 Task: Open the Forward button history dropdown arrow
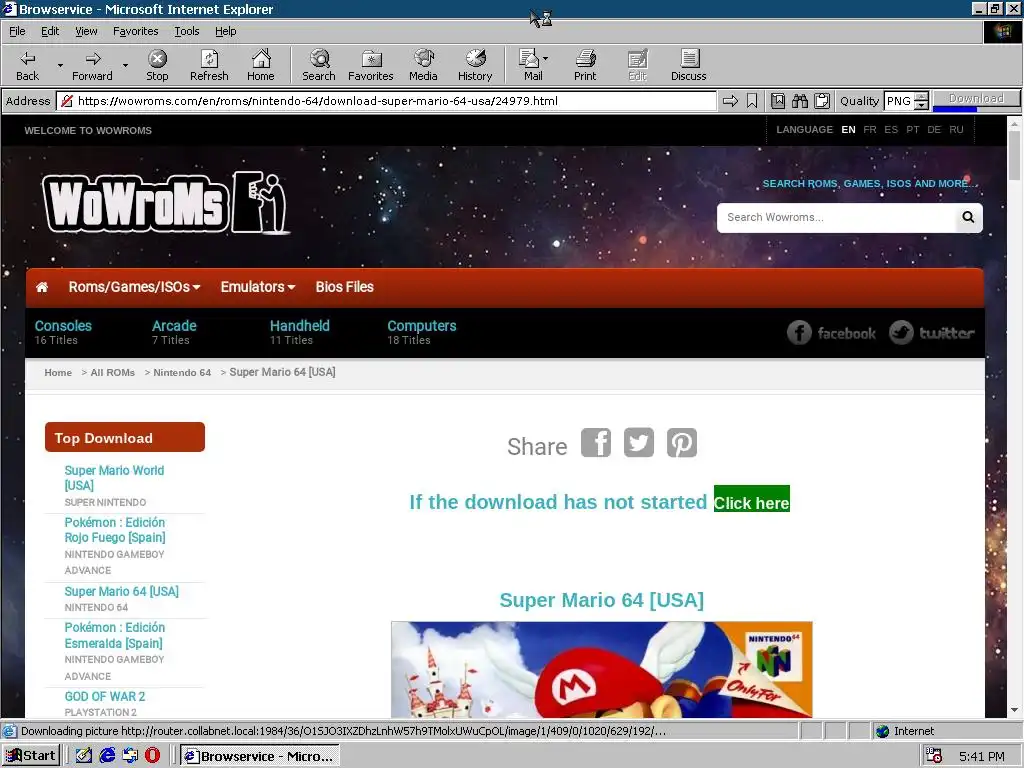(x=125, y=65)
